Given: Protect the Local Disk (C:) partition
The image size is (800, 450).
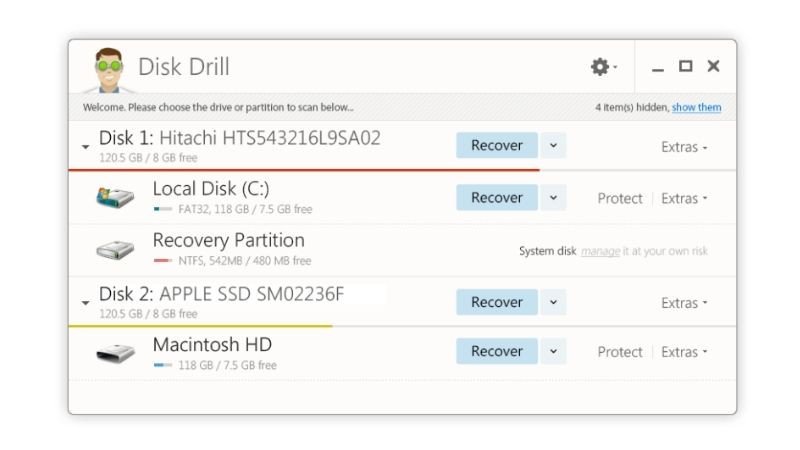Looking at the screenshot, I should coord(620,198).
